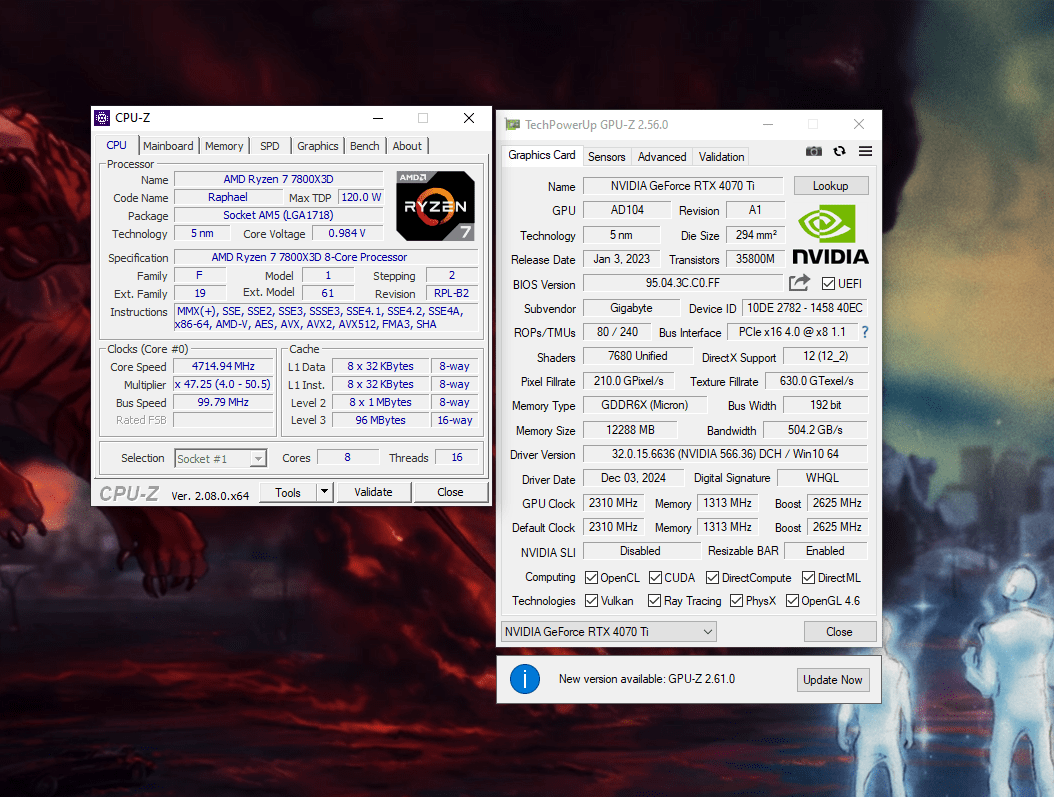
Task: Click the Release Date value Jan 3, 2023
Action: tap(622, 259)
